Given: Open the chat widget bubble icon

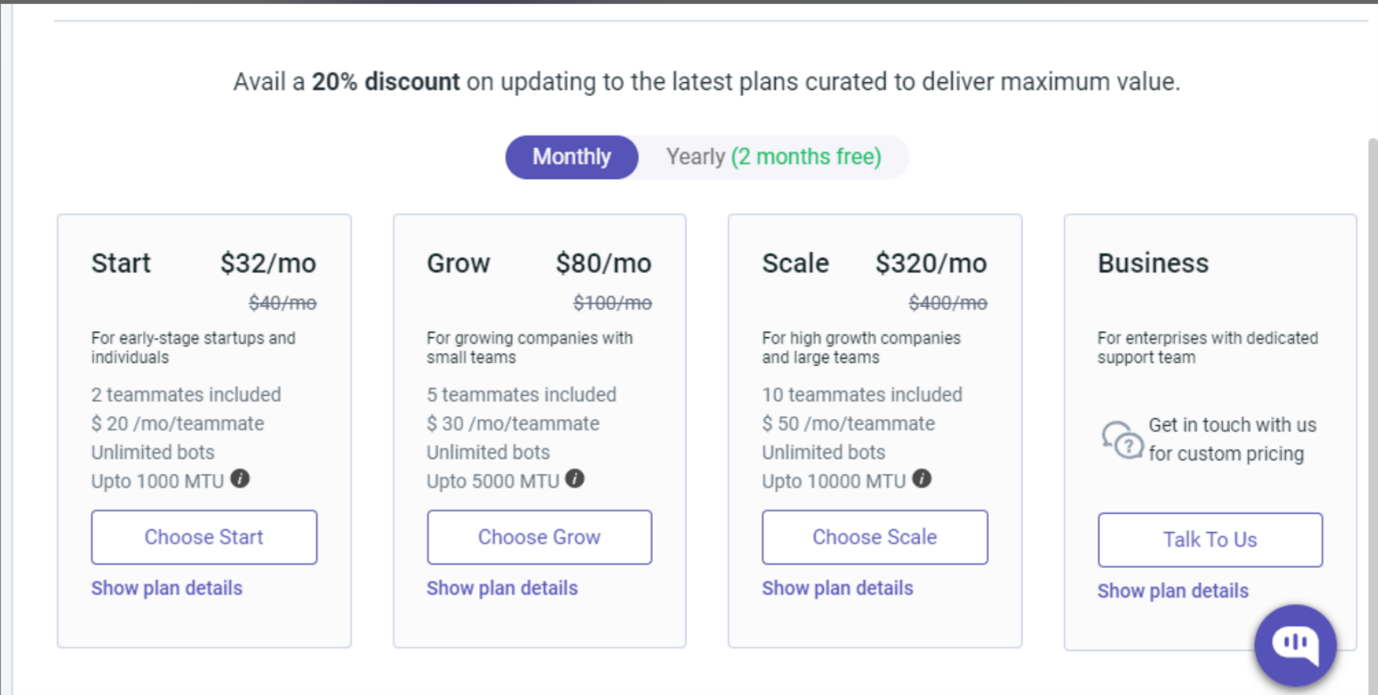Looking at the screenshot, I should [1295, 645].
